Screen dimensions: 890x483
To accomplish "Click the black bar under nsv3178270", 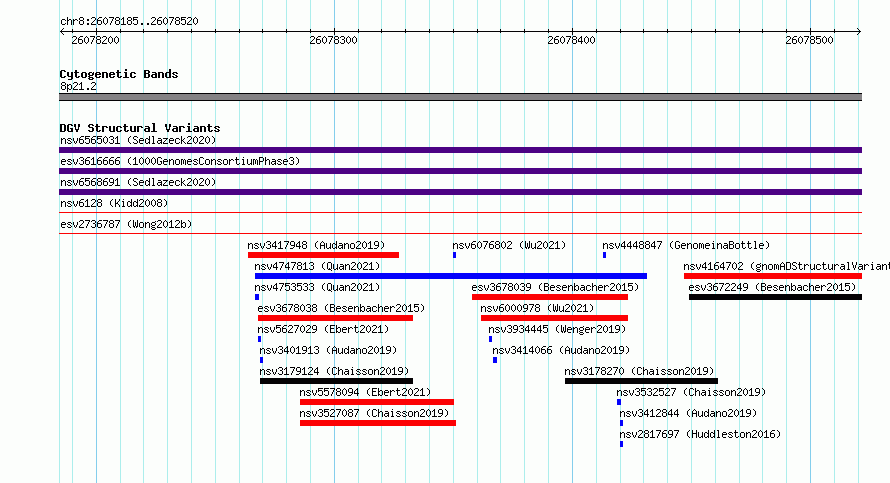I will click(641, 381).
